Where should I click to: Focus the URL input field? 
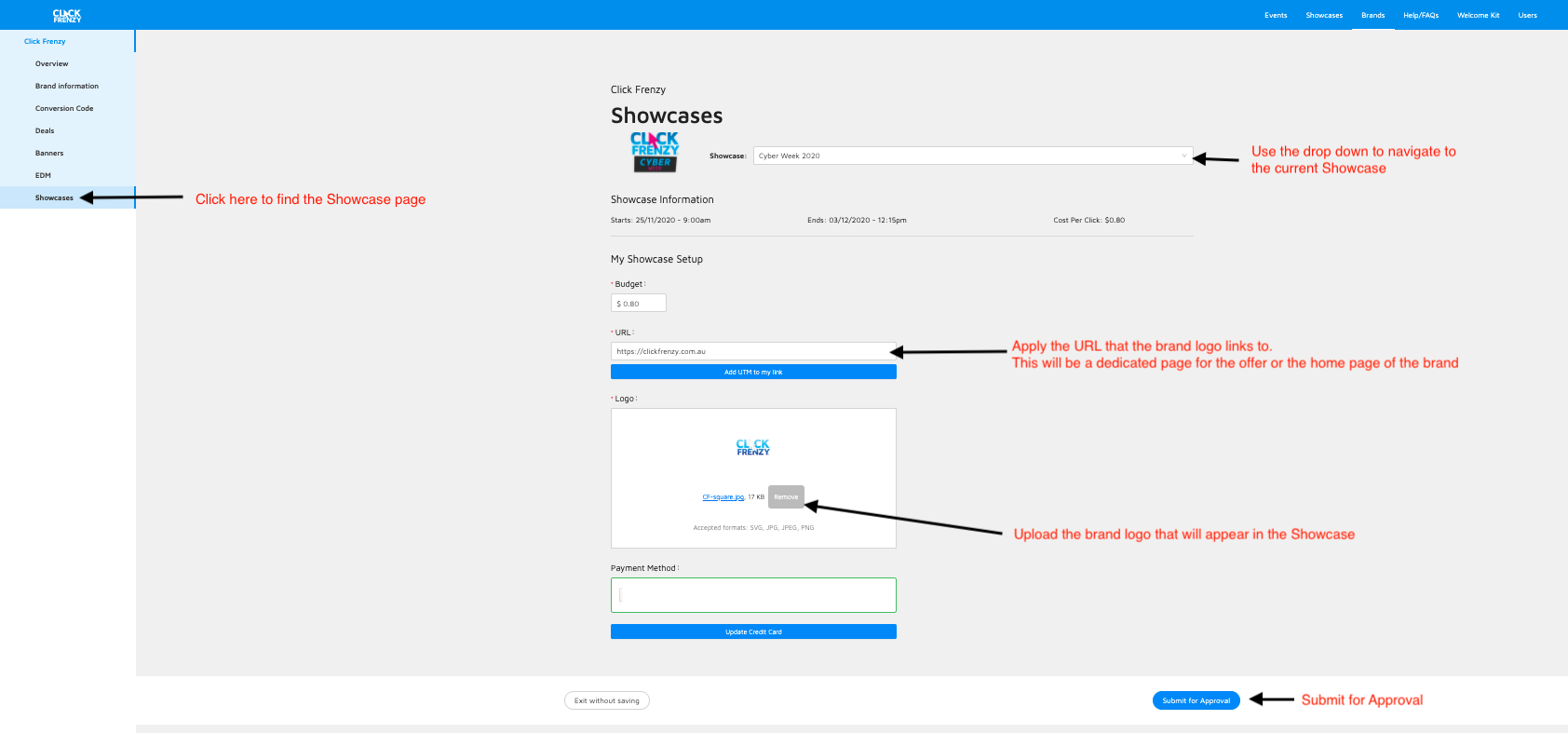753,351
